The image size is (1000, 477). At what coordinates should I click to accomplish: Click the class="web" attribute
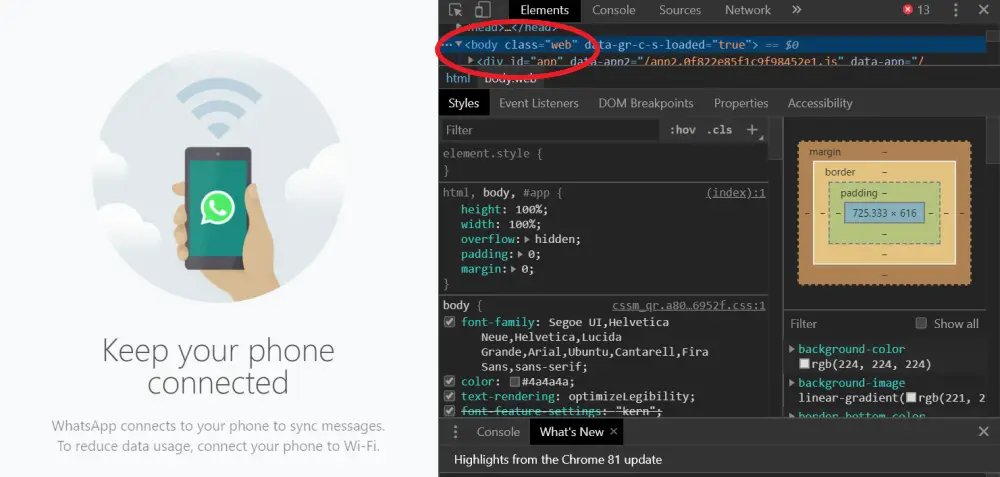[541, 45]
